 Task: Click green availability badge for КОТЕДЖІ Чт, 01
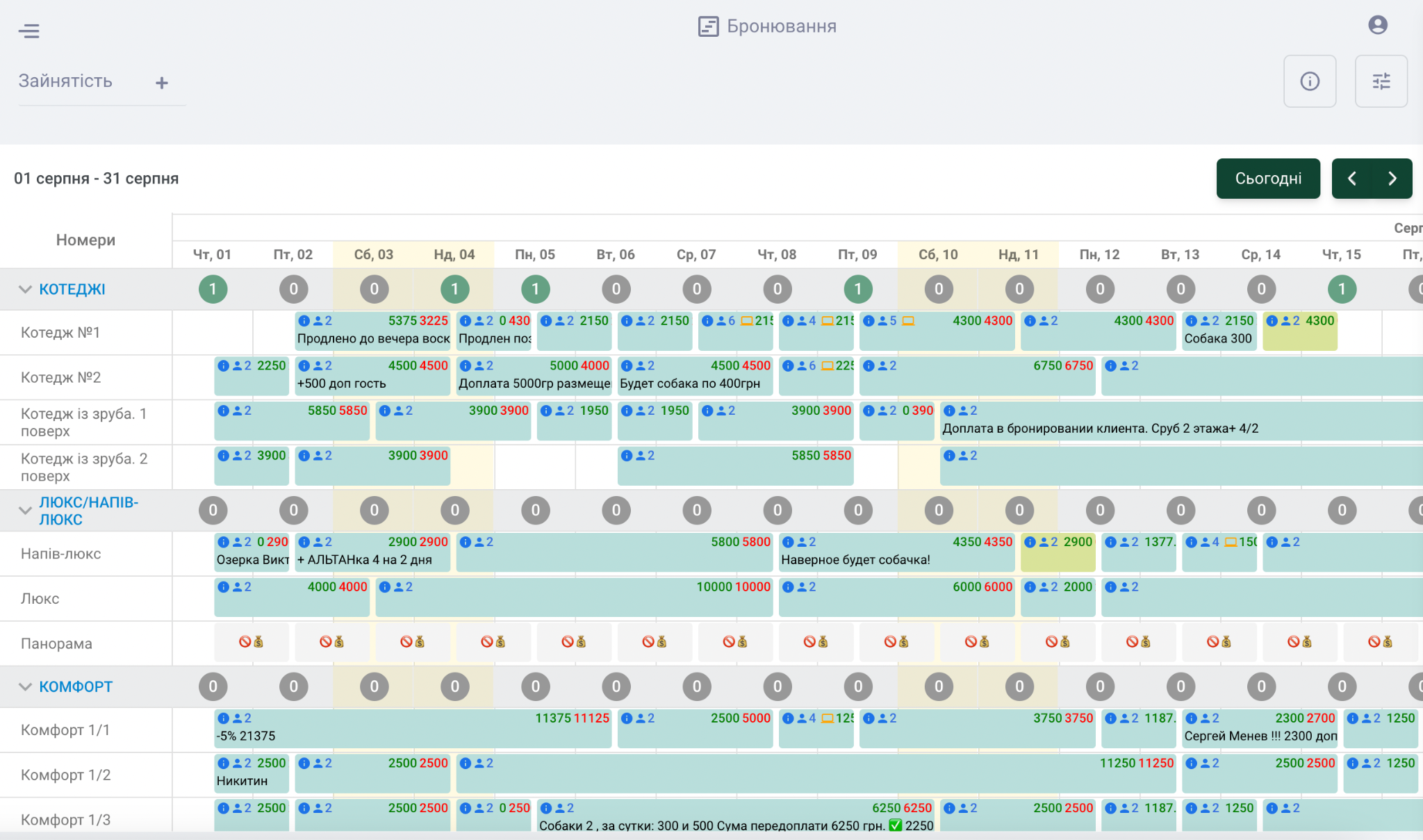[x=213, y=289]
